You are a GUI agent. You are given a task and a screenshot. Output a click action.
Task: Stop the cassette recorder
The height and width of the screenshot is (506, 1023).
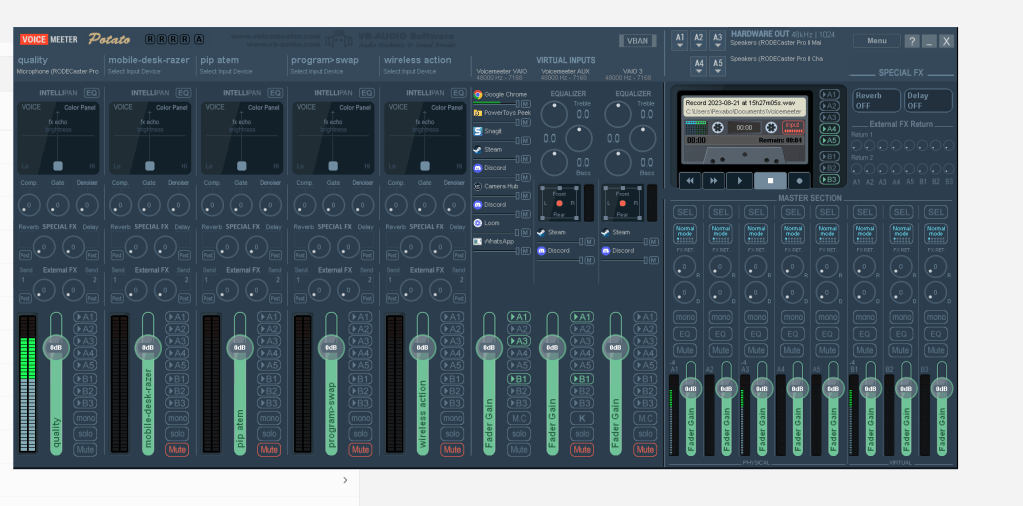click(x=771, y=181)
